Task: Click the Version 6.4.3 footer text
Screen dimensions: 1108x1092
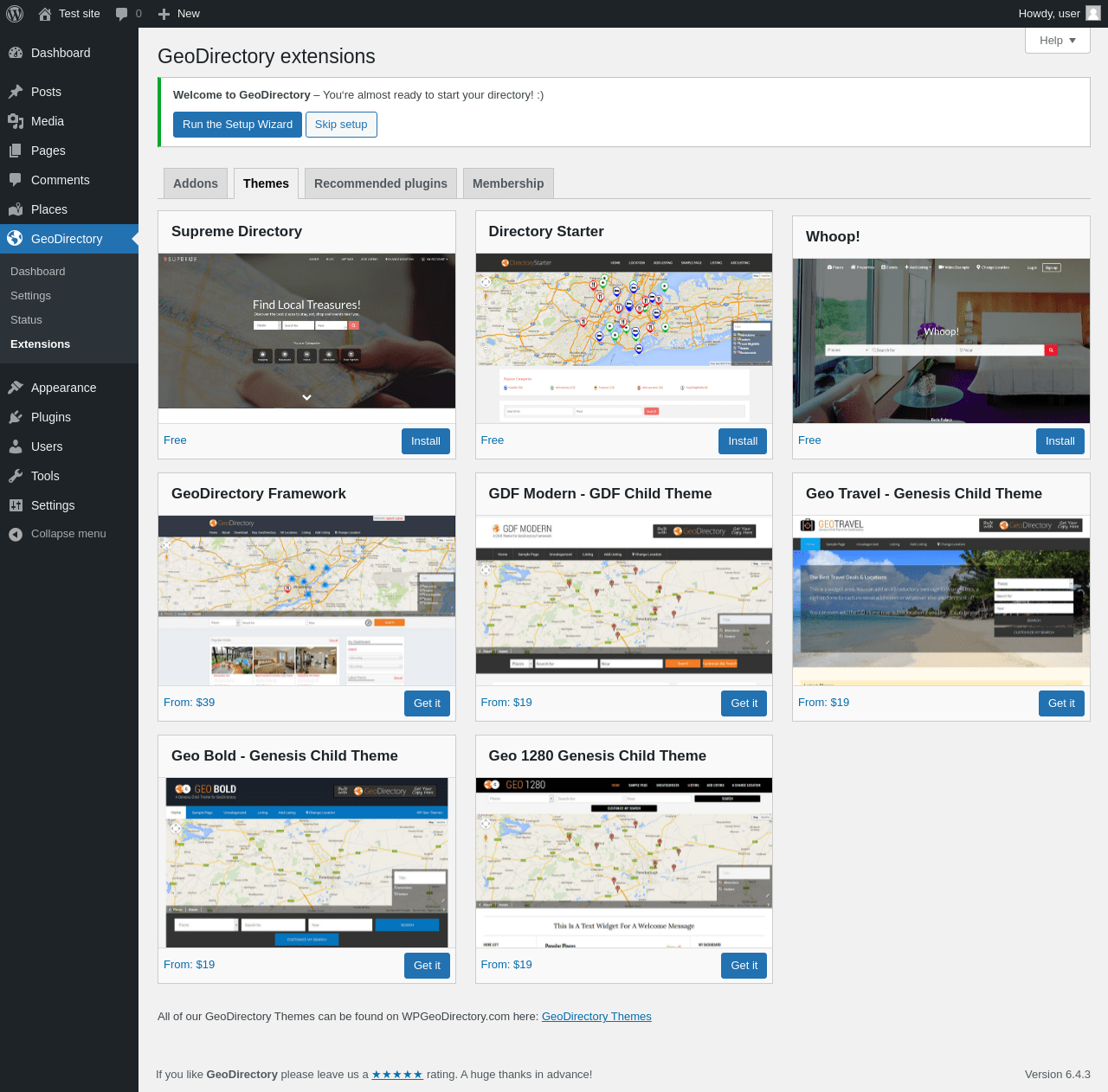Action: [1058, 1075]
